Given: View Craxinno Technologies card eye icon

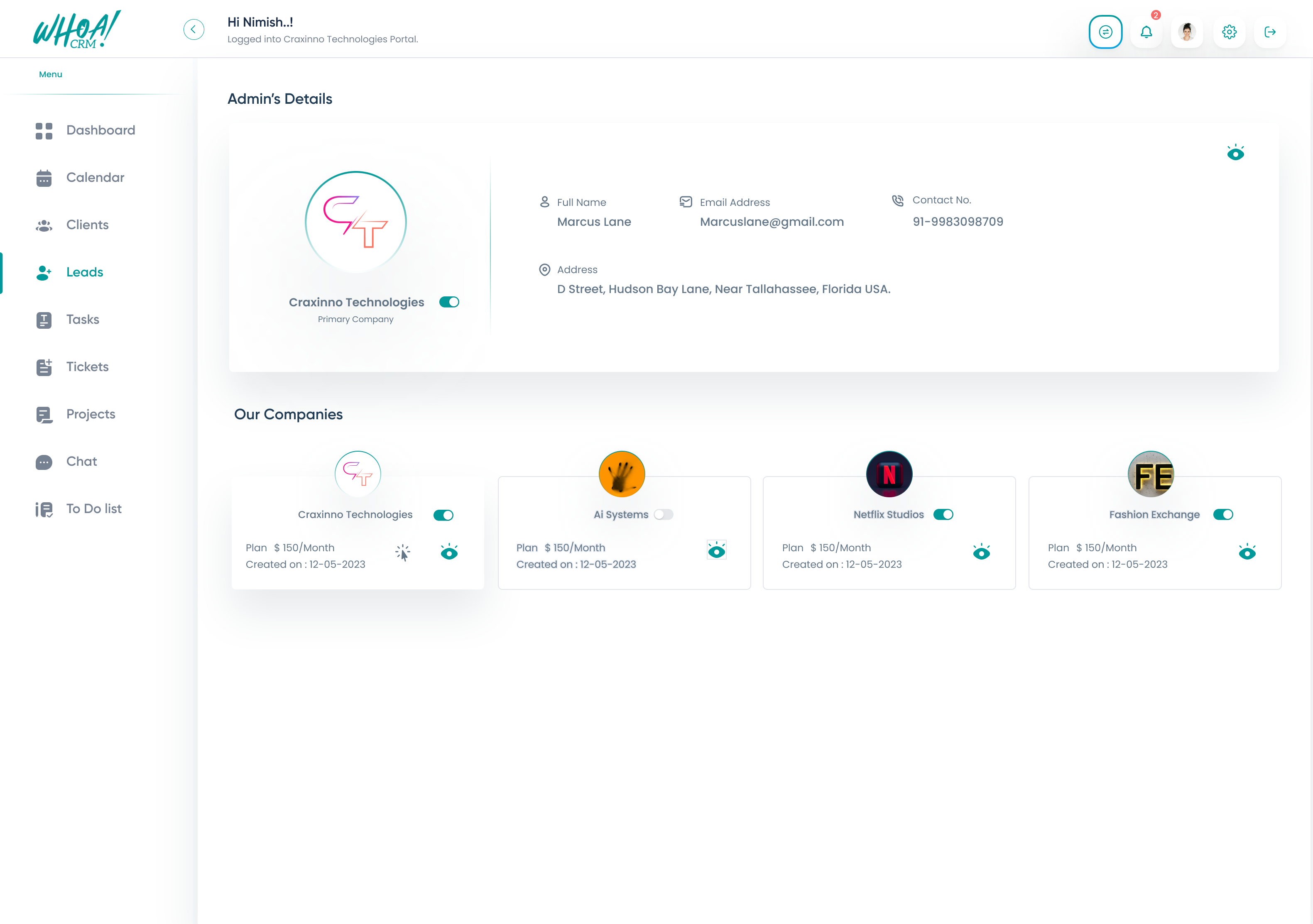Looking at the screenshot, I should click(449, 552).
